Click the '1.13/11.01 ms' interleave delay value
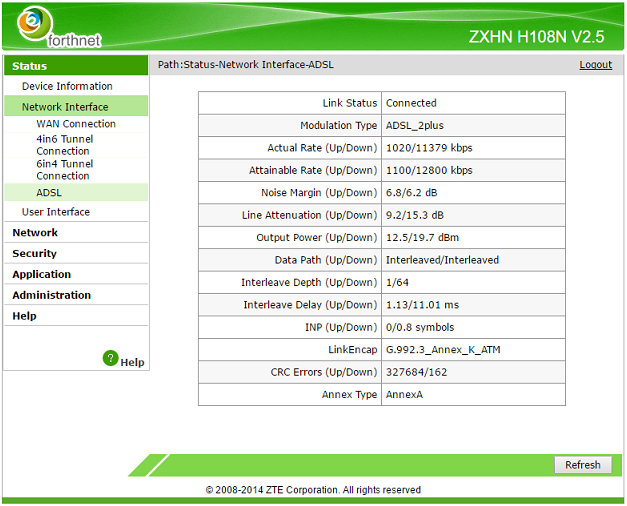Screen dimensions: 627x506 [422, 304]
